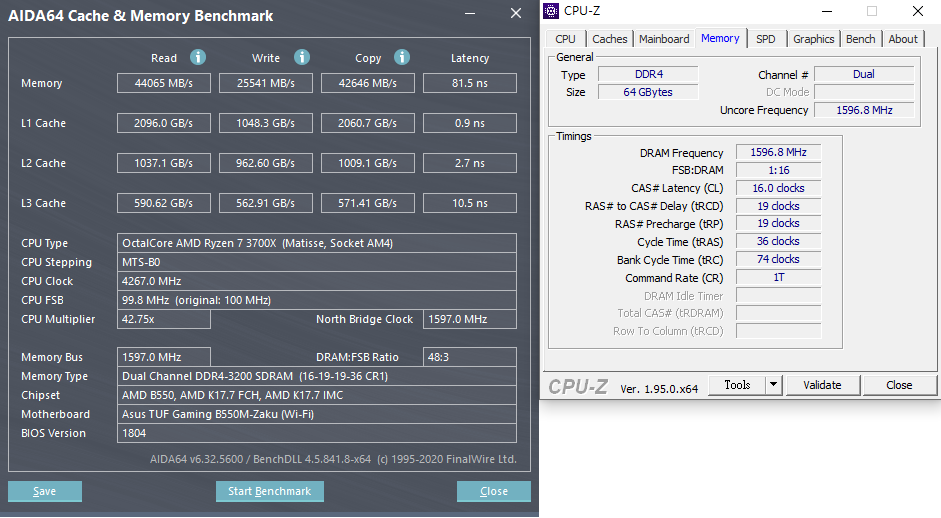The height and width of the screenshot is (518, 941).
Task: Click the L1 Cache Write value 1048.3 GB/s
Action: pyautogui.click(x=266, y=123)
